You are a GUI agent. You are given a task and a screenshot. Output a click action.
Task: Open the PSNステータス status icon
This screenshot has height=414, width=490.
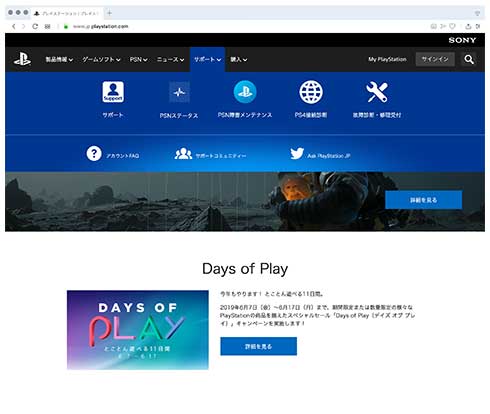click(x=179, y=92)
